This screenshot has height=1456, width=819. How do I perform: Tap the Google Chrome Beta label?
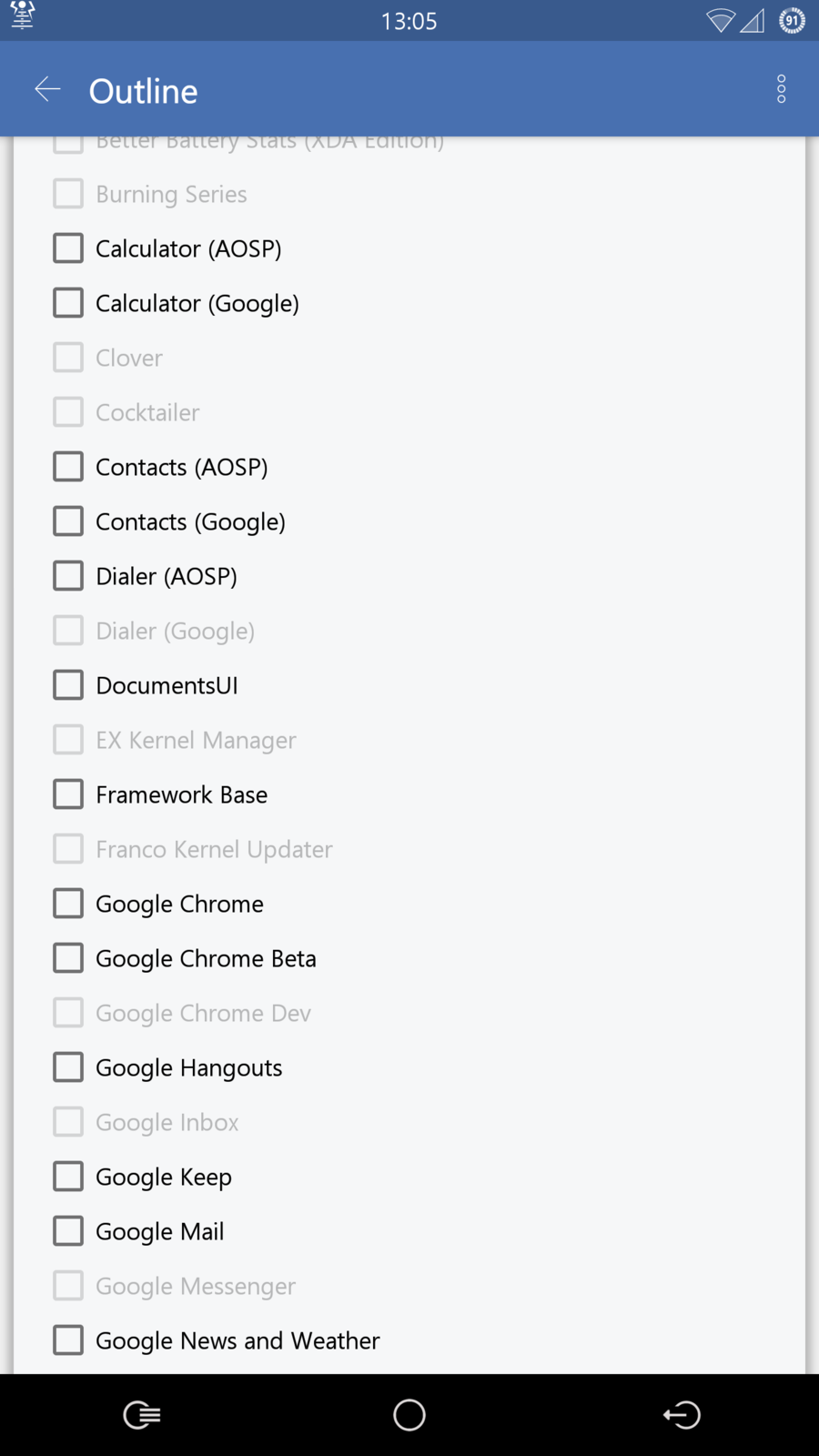[x=206, y=958]
